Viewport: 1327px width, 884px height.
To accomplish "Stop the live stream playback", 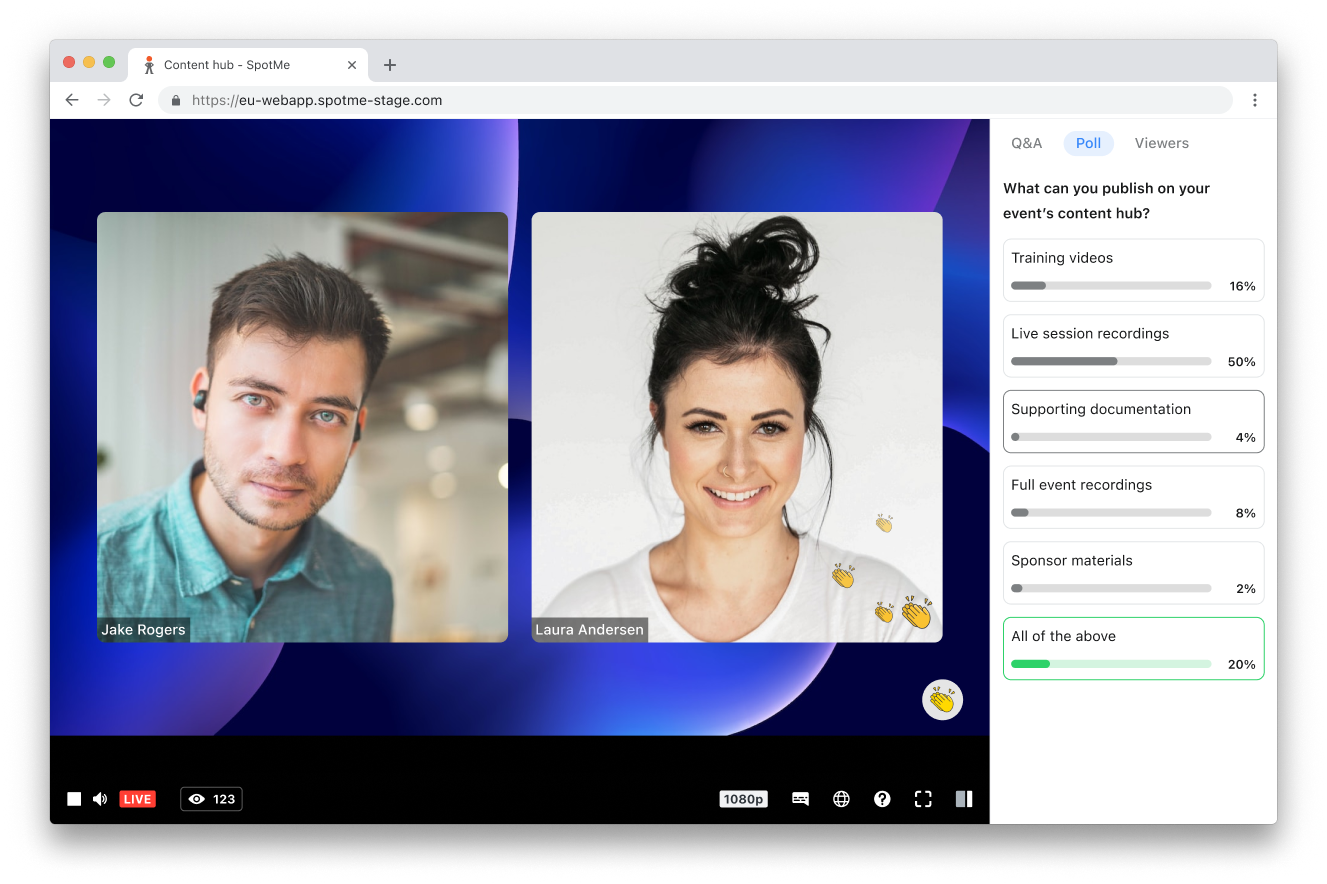I will (x=74, y=799).
